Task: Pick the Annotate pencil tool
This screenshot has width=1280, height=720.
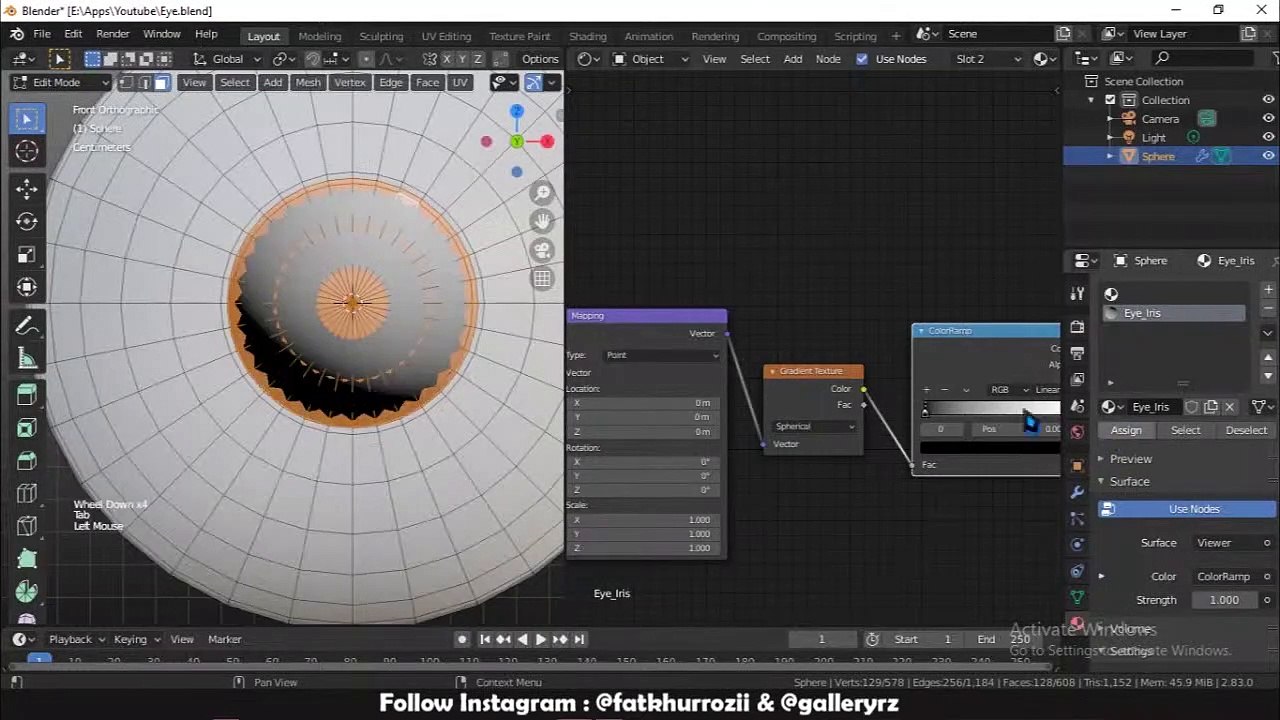Action: click(27, 325)
